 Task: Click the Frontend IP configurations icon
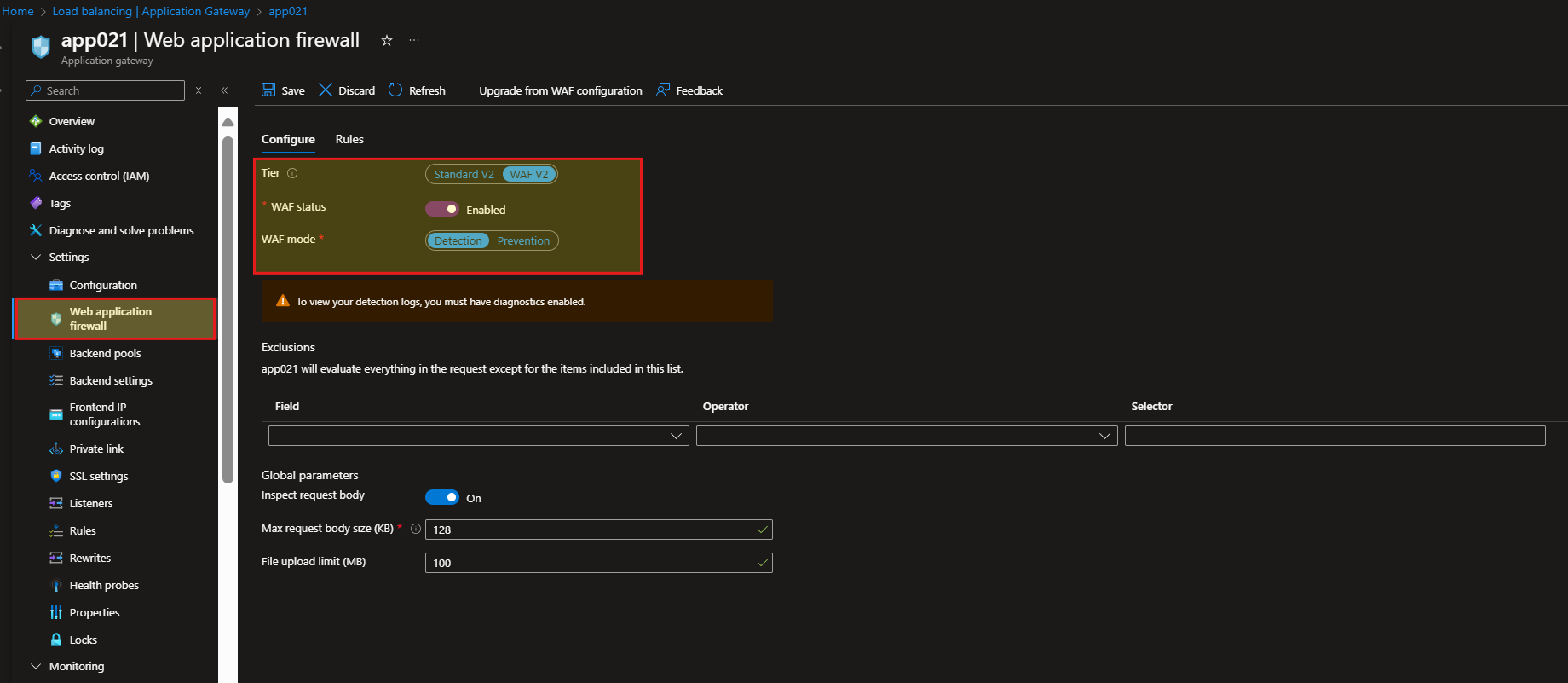pyautogui.click(x=56, y=414)
